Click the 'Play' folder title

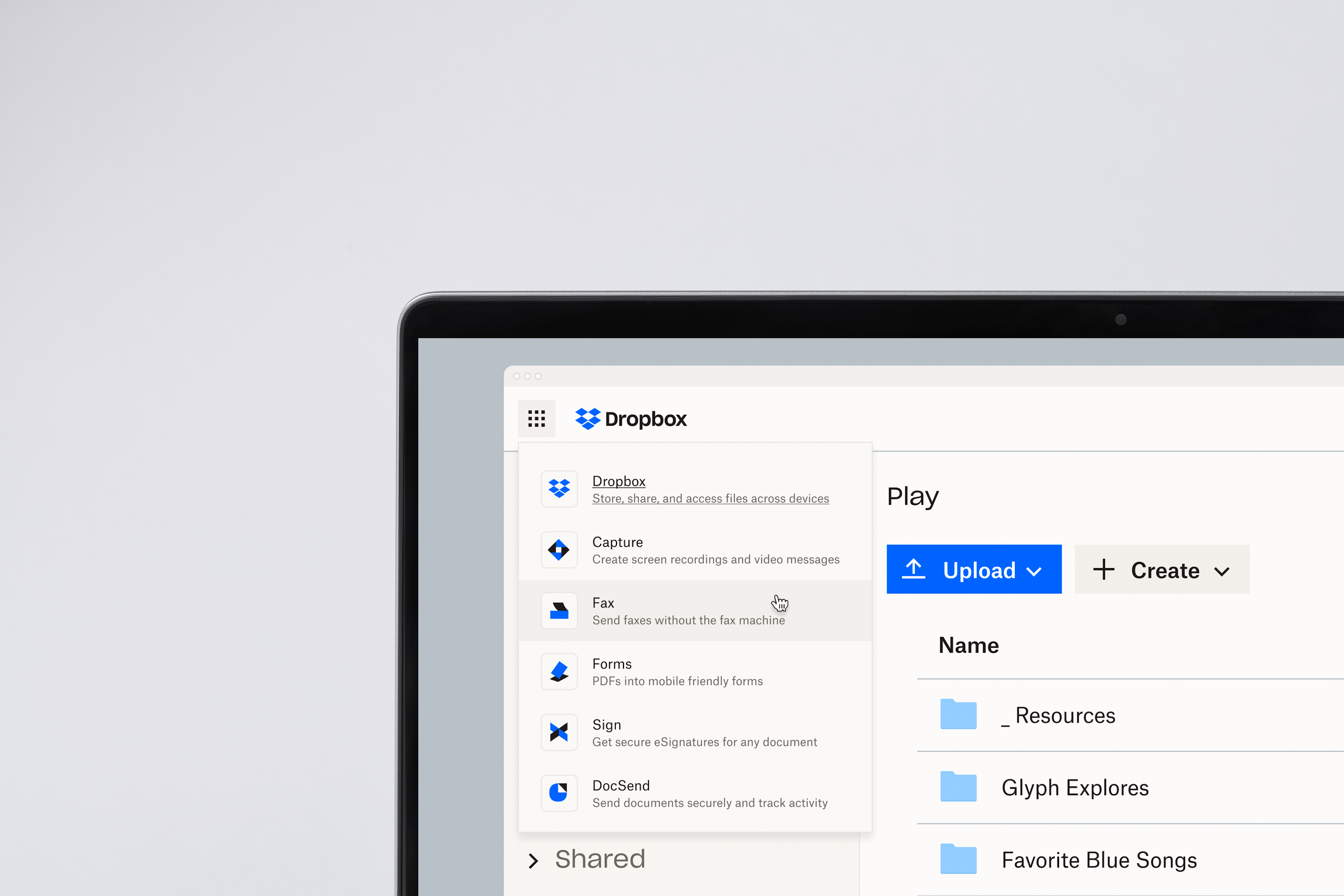tap(912, 497)
